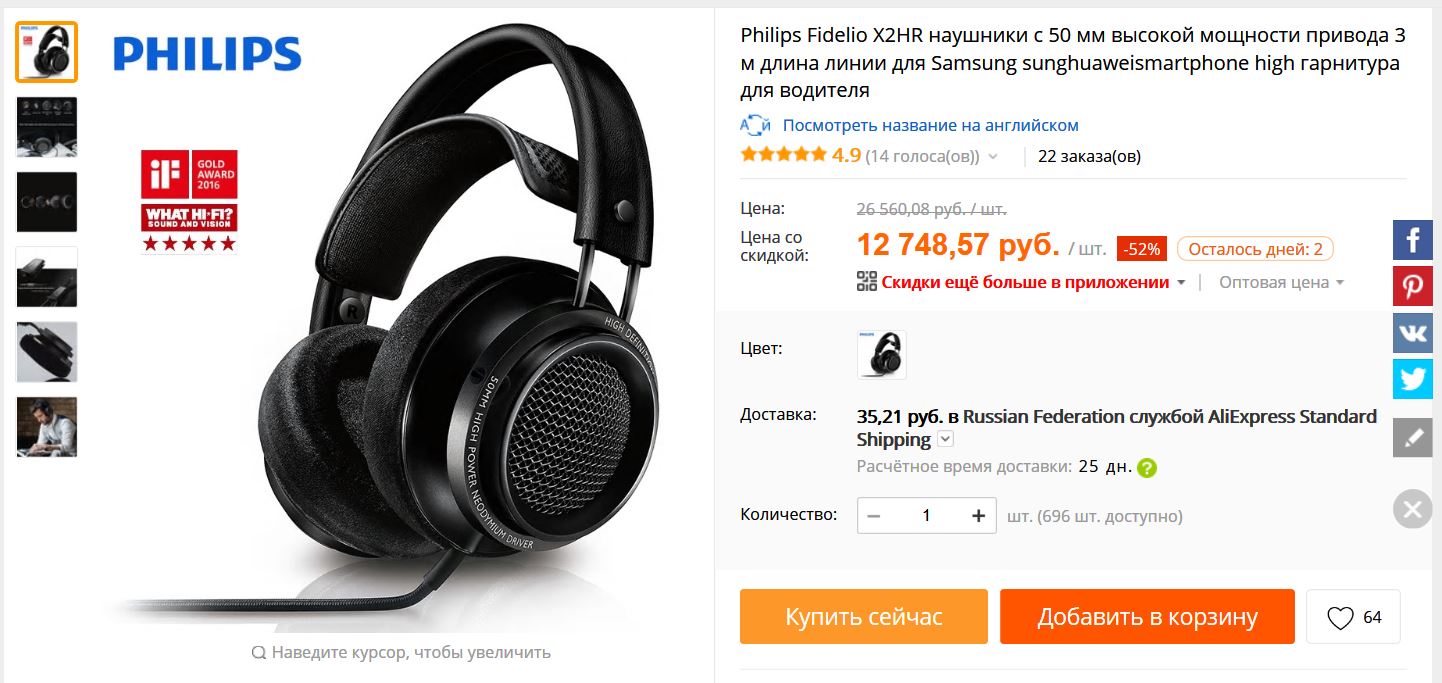Image resolution: width=1442 pixels, height=683 pixels.
Task: Click the pencil edit icon in sidebar
Action: click(1413, 438)
